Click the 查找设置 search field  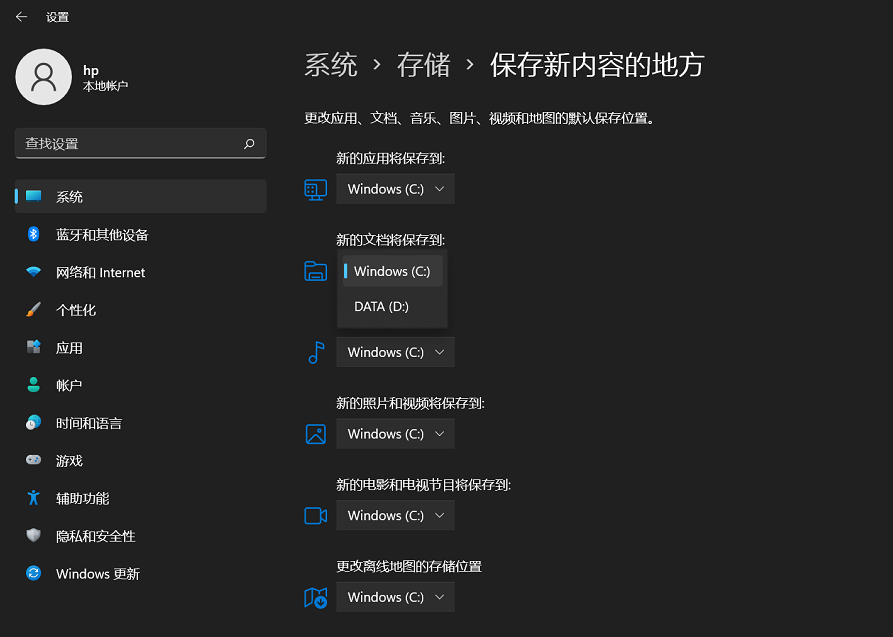141,144
